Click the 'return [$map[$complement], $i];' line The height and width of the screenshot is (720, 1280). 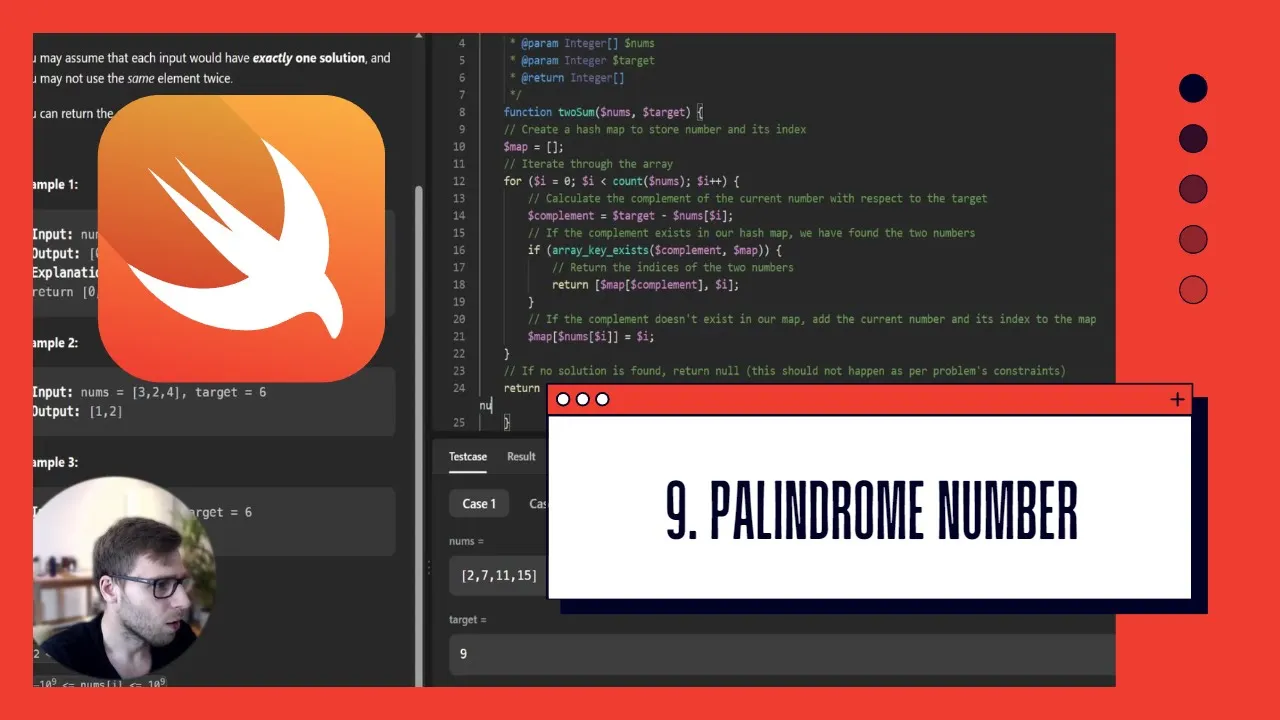point(645,284)
